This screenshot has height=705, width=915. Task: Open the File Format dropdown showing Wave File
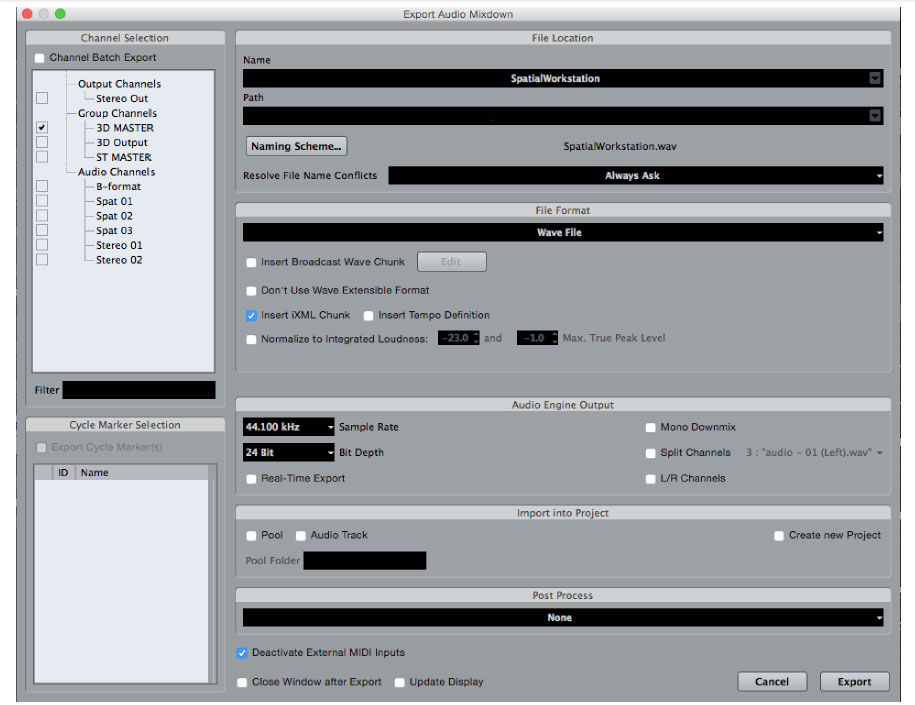[560, 234]
